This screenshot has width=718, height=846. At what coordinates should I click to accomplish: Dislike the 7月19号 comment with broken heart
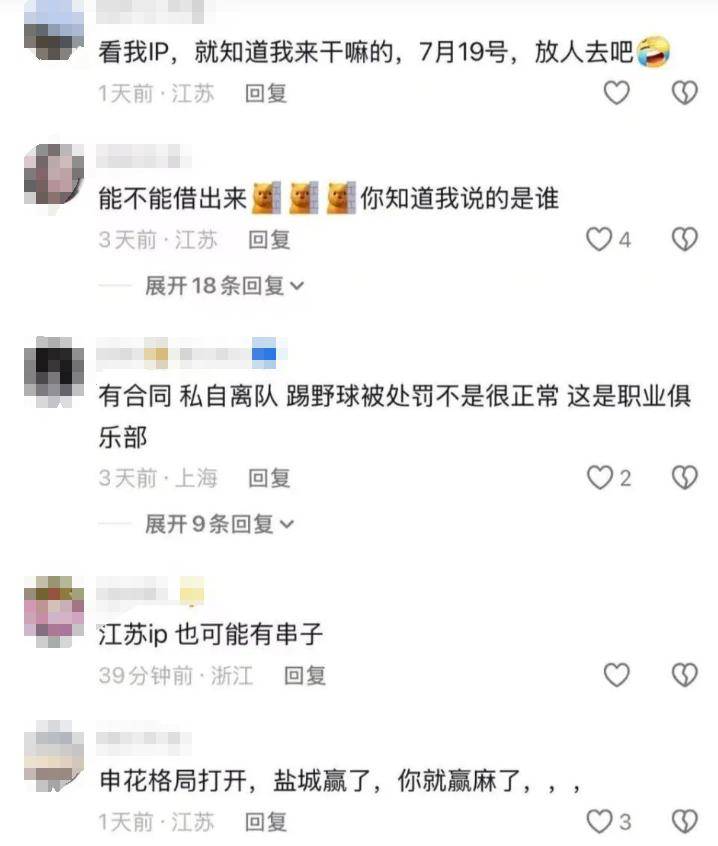[x=685, y=93]
